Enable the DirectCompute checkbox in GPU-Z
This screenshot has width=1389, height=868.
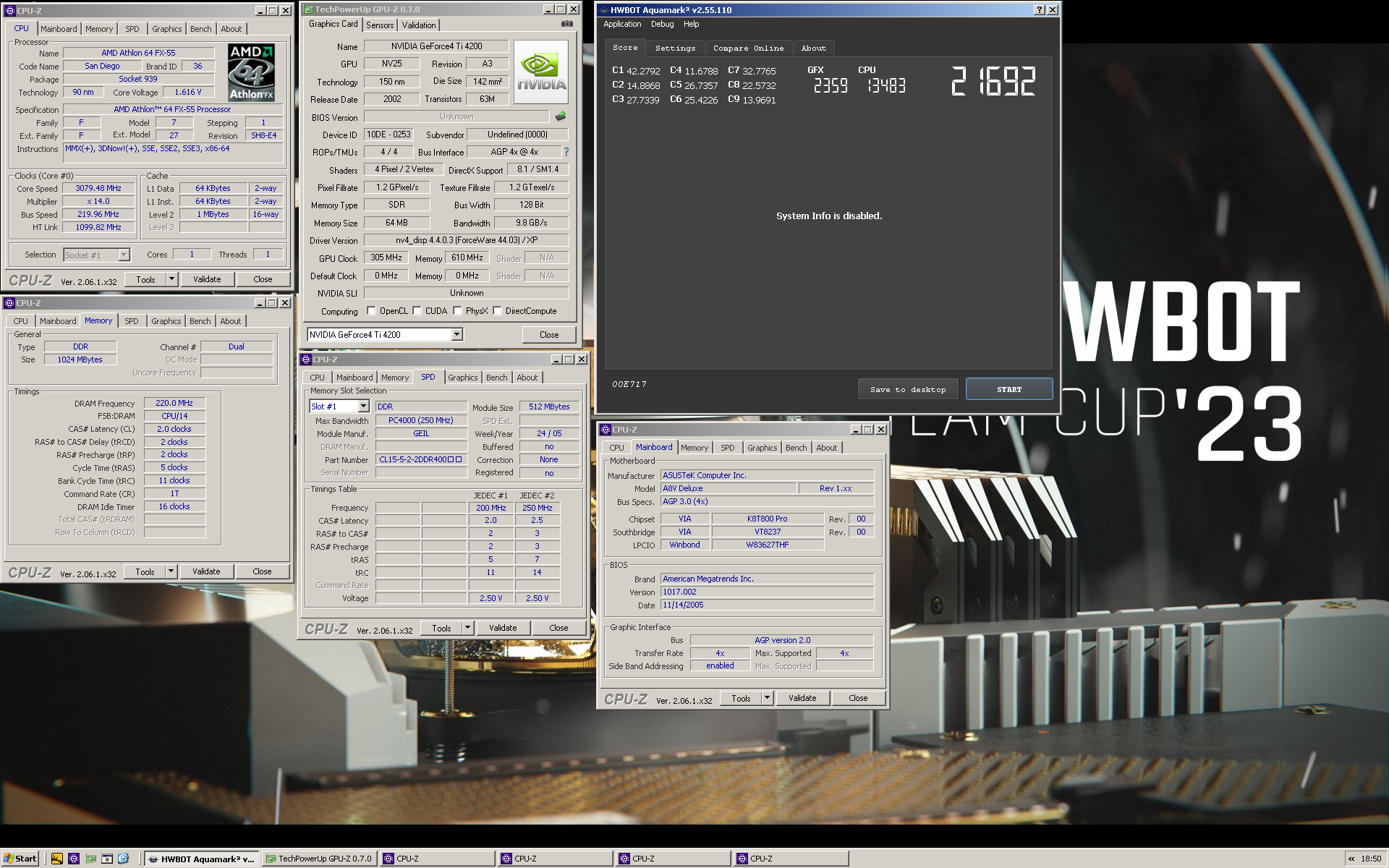497,311
